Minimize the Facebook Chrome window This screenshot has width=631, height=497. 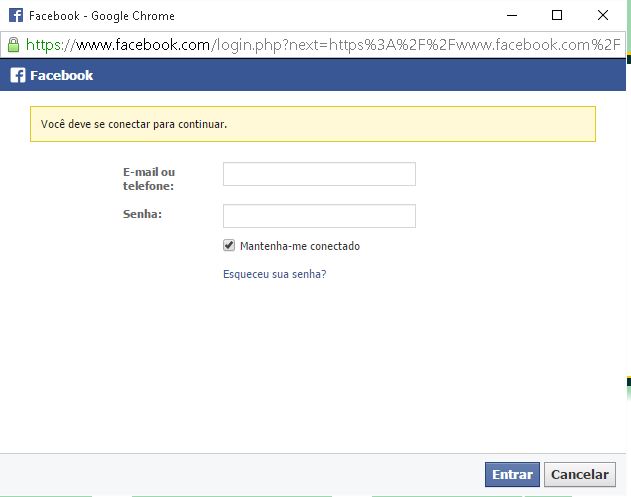[x=512, y=15]
